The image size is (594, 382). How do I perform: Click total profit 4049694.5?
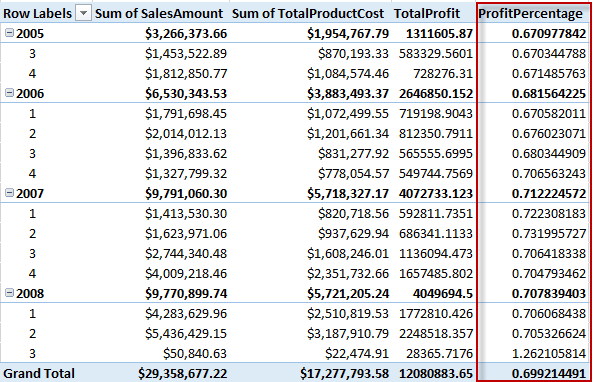tap(443, 294)
